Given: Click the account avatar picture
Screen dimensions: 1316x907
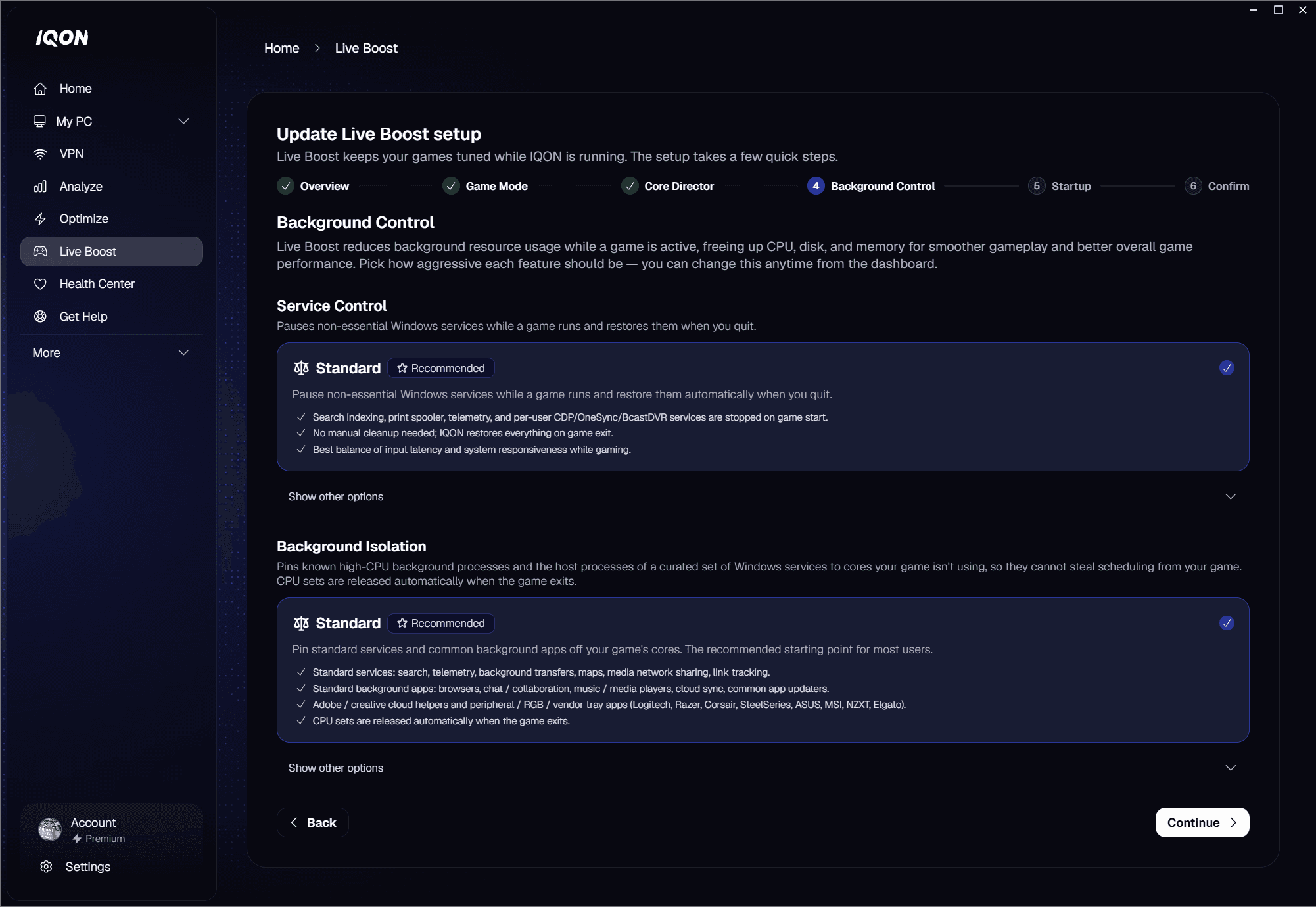Looking at the screenshot, I should pyautogui.click(x=50, y=829).
